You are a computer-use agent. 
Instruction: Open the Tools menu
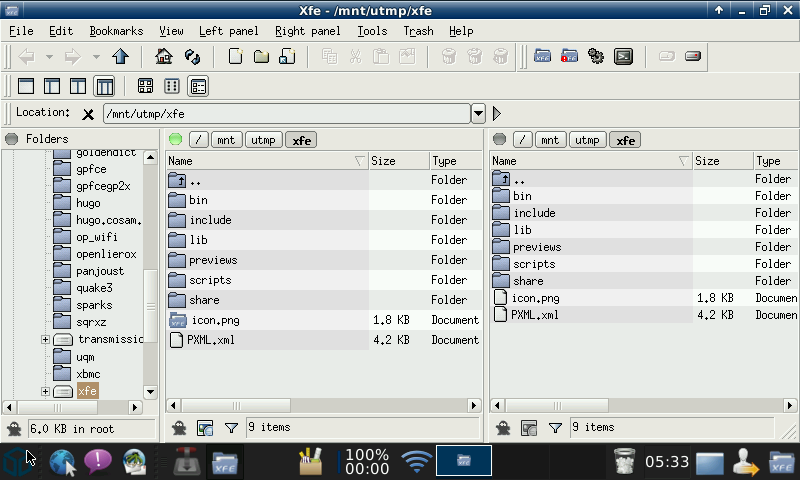point(372,31)
